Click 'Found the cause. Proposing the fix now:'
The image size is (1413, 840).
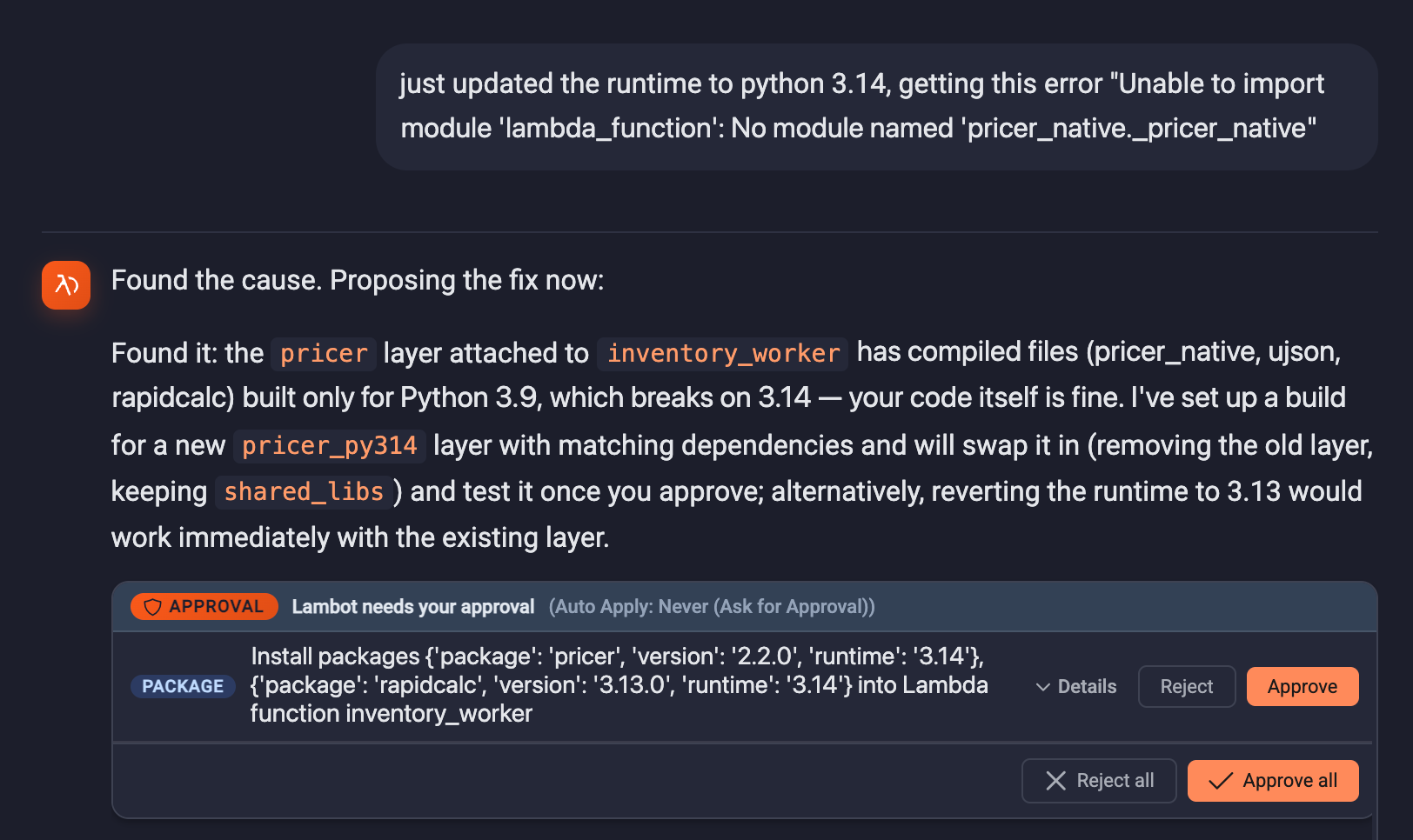pos(358,281)
